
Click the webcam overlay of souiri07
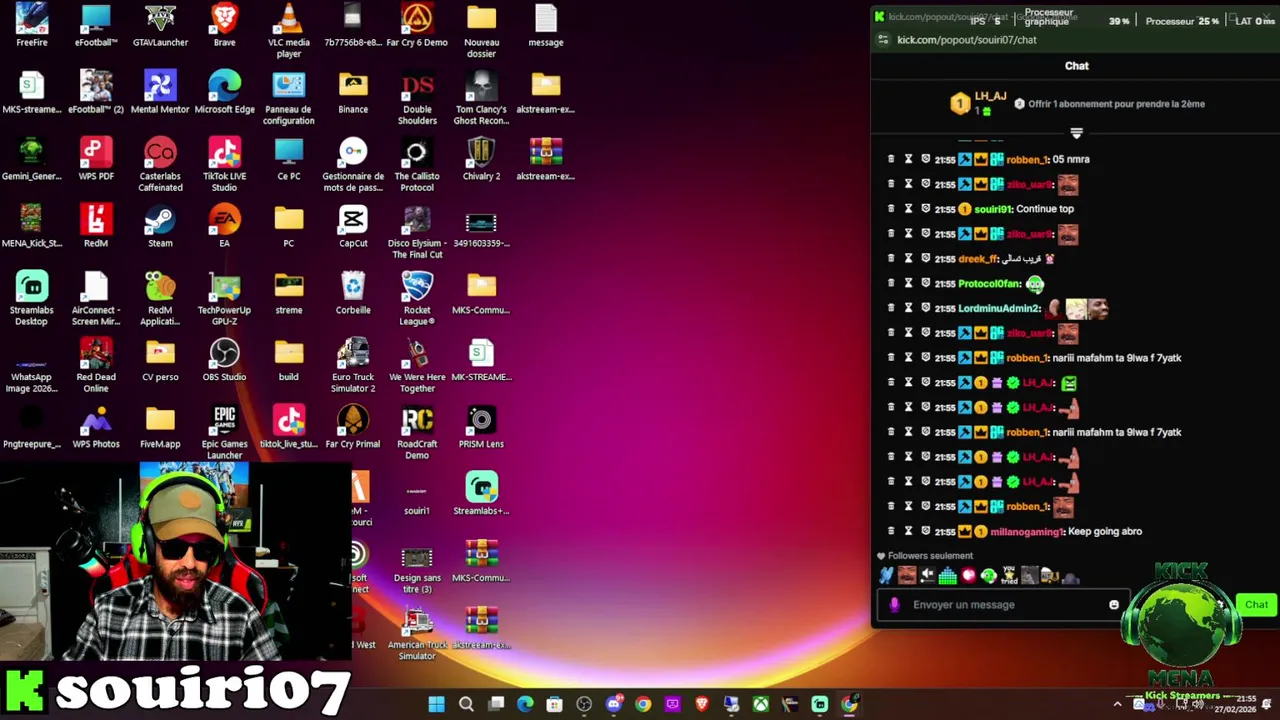[175, 562]
